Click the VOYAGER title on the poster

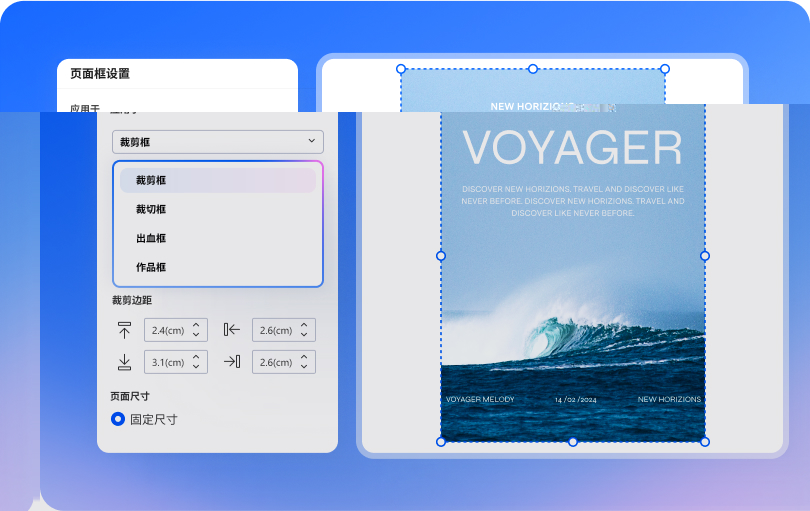tap(572, 149)
